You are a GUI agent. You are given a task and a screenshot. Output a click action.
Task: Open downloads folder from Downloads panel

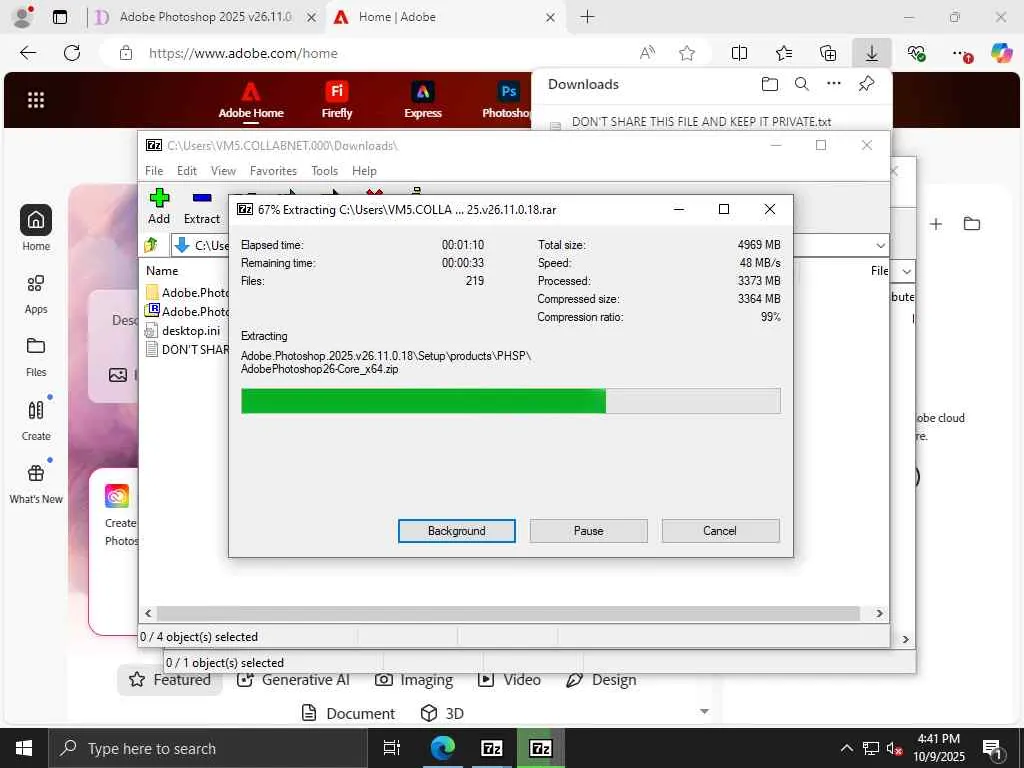(x=770, y=84)
